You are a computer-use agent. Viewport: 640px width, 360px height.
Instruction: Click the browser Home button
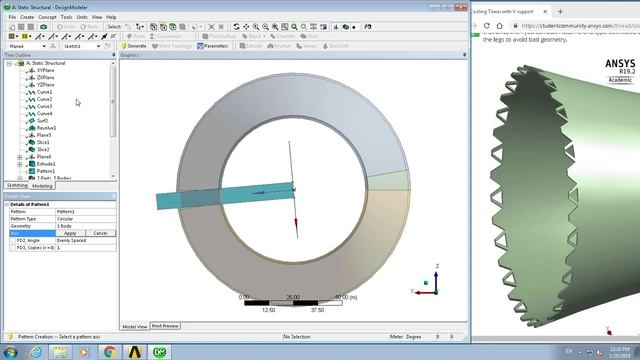[500, 26]
